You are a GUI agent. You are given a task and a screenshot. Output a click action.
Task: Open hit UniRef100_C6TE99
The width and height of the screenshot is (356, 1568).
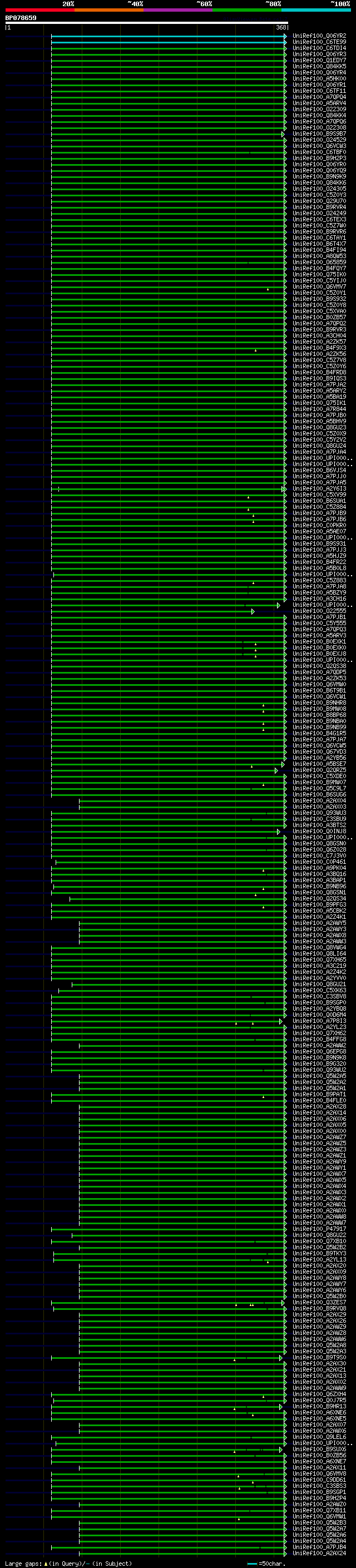click(x=319, y=42)
